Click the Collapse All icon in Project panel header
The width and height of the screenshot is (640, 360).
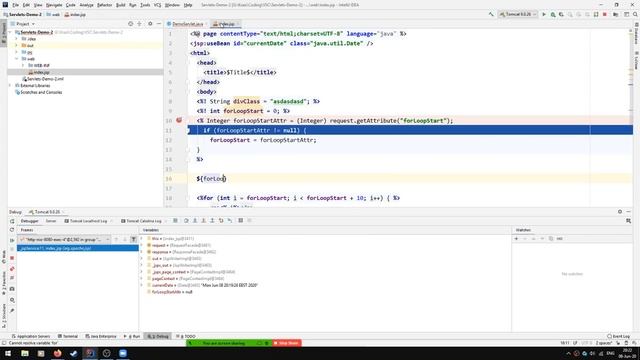tap(139, 24)
